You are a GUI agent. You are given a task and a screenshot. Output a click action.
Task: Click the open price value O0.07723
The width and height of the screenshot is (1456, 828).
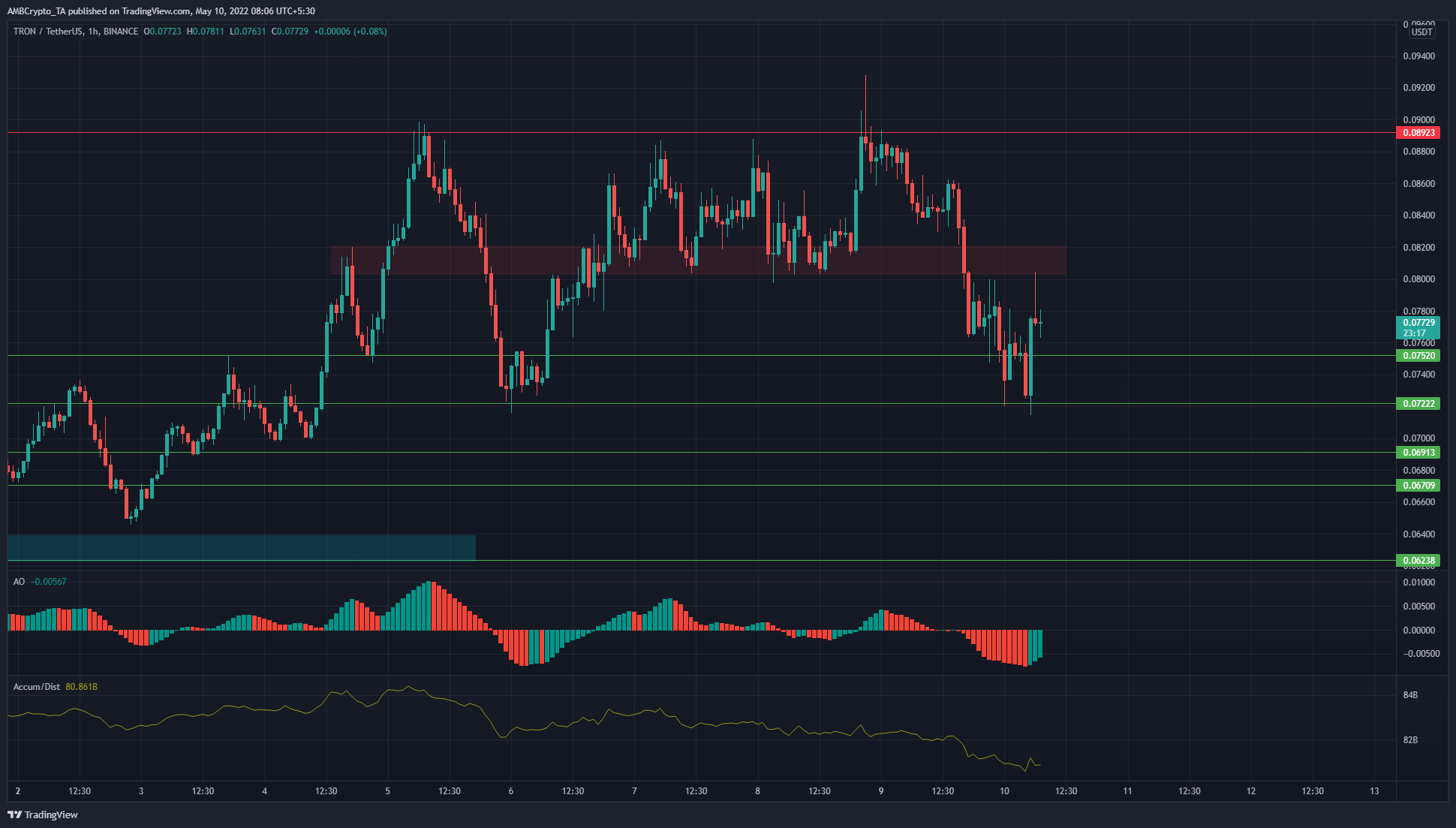point(163,32)
